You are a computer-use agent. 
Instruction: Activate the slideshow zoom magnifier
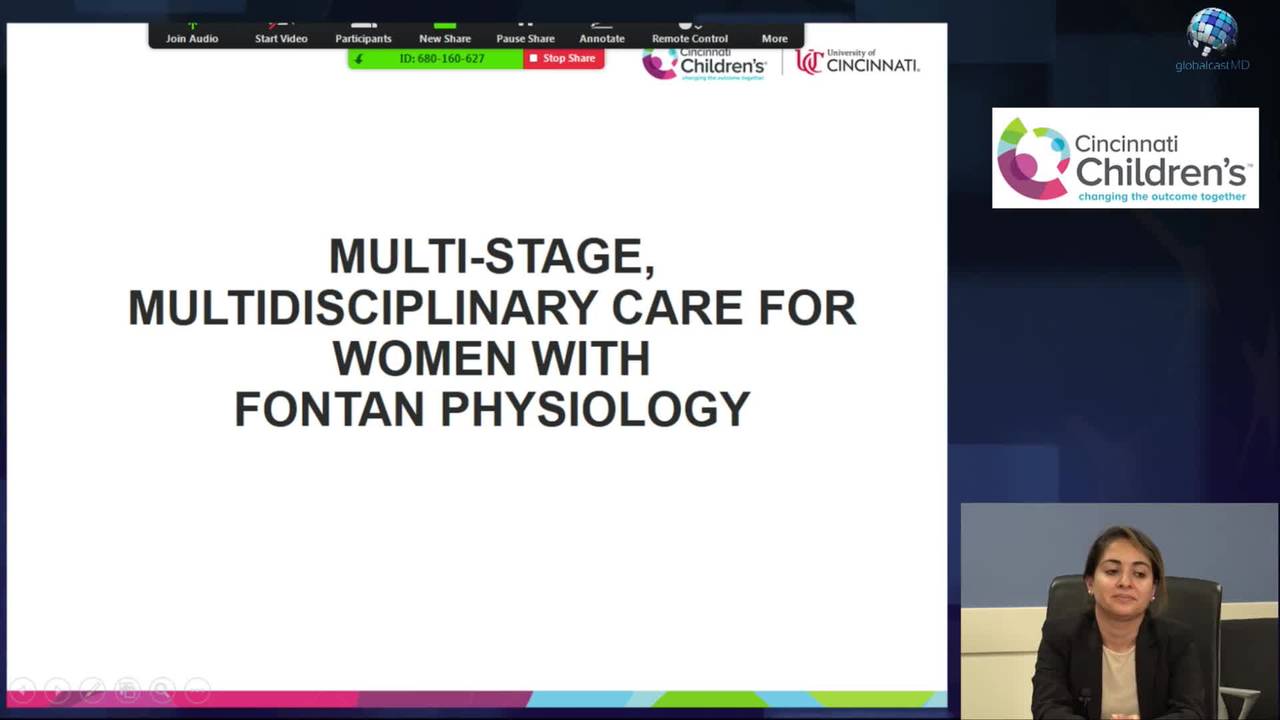162,690
